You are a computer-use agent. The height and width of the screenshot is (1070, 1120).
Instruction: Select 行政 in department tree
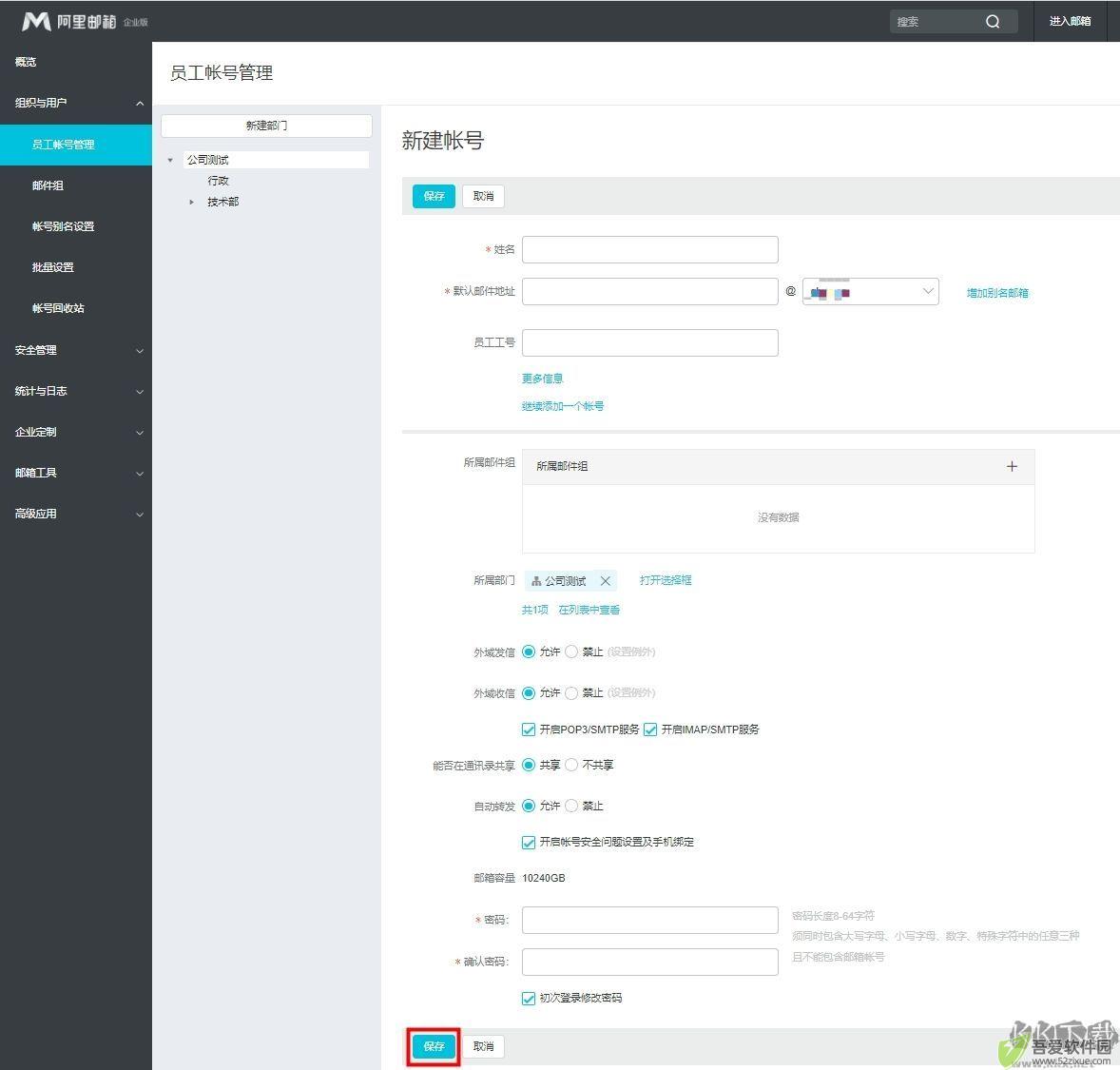coord(218,181)
